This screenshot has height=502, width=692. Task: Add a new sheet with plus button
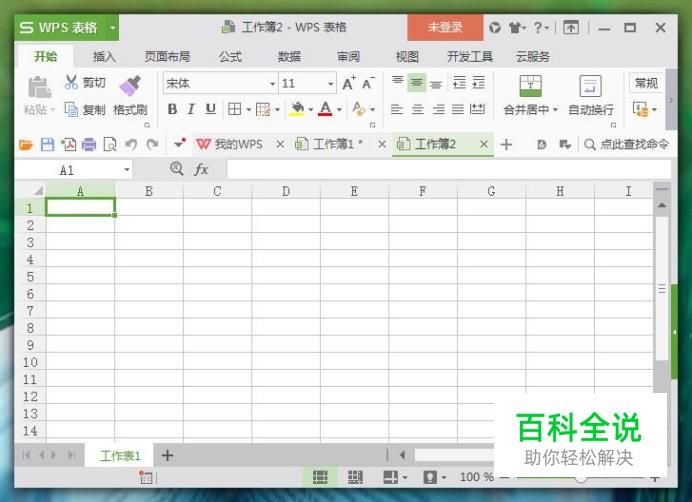point(167,455)
